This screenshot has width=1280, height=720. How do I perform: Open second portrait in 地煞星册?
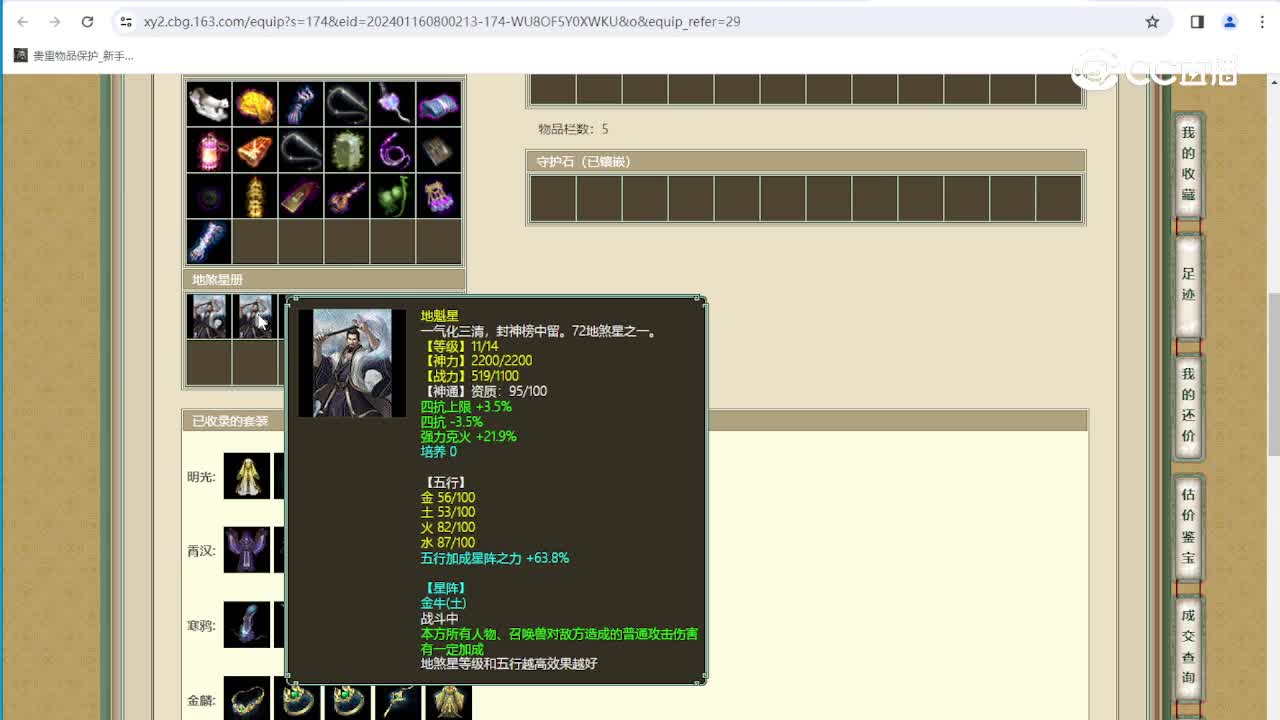tap(255, 316)
